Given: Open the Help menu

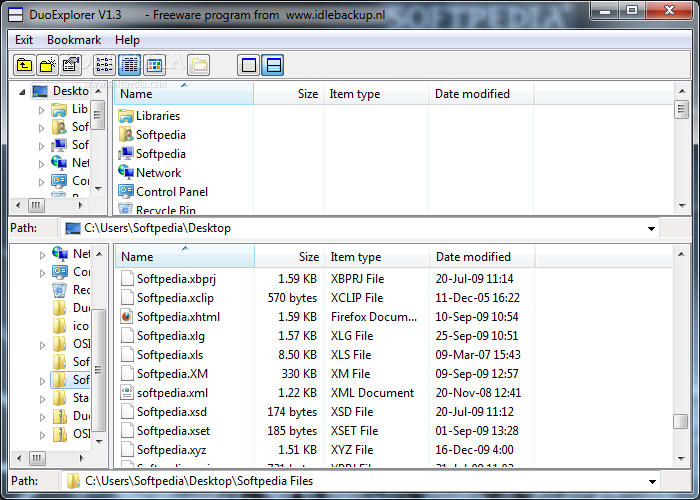Looking at the screenshot, I should tap(127, 40).
